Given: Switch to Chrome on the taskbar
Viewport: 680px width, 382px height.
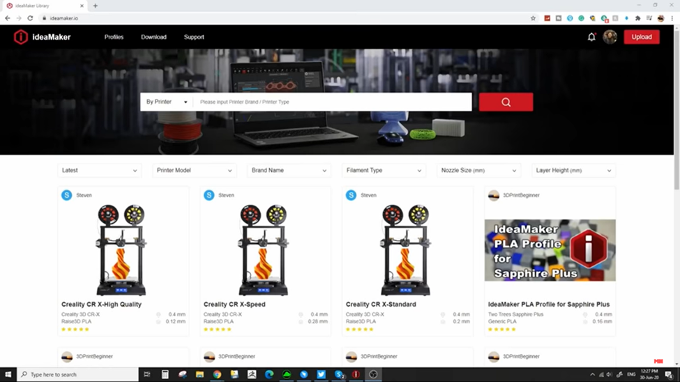Looking at the screenshot, I should 217,374.
